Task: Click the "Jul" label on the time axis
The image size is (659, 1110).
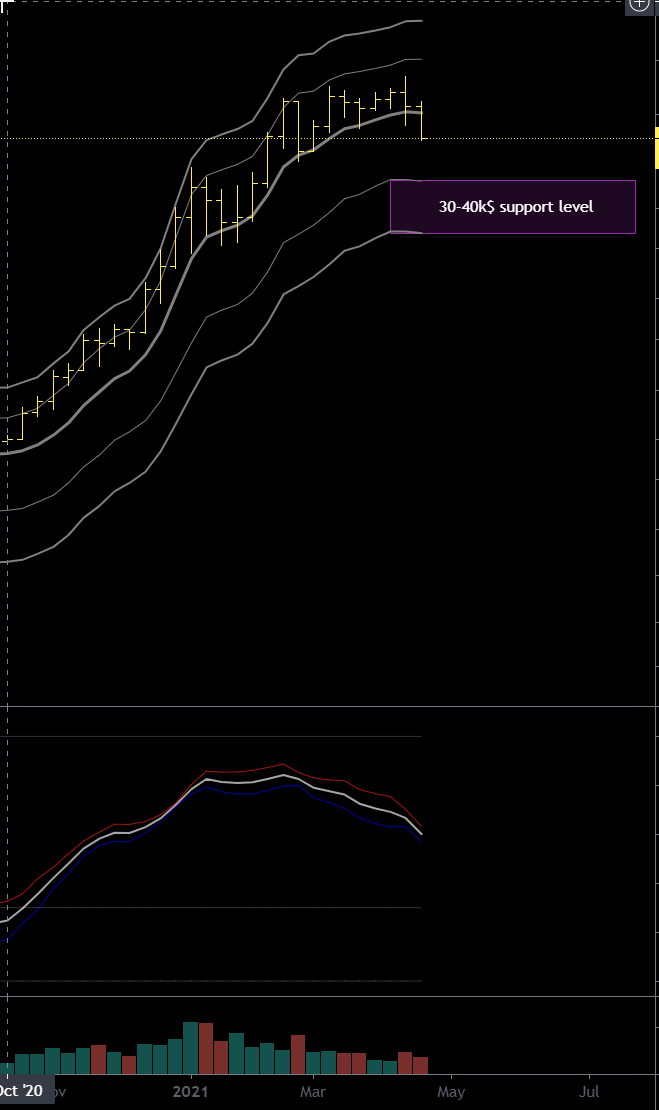Action: point(589,1090)
